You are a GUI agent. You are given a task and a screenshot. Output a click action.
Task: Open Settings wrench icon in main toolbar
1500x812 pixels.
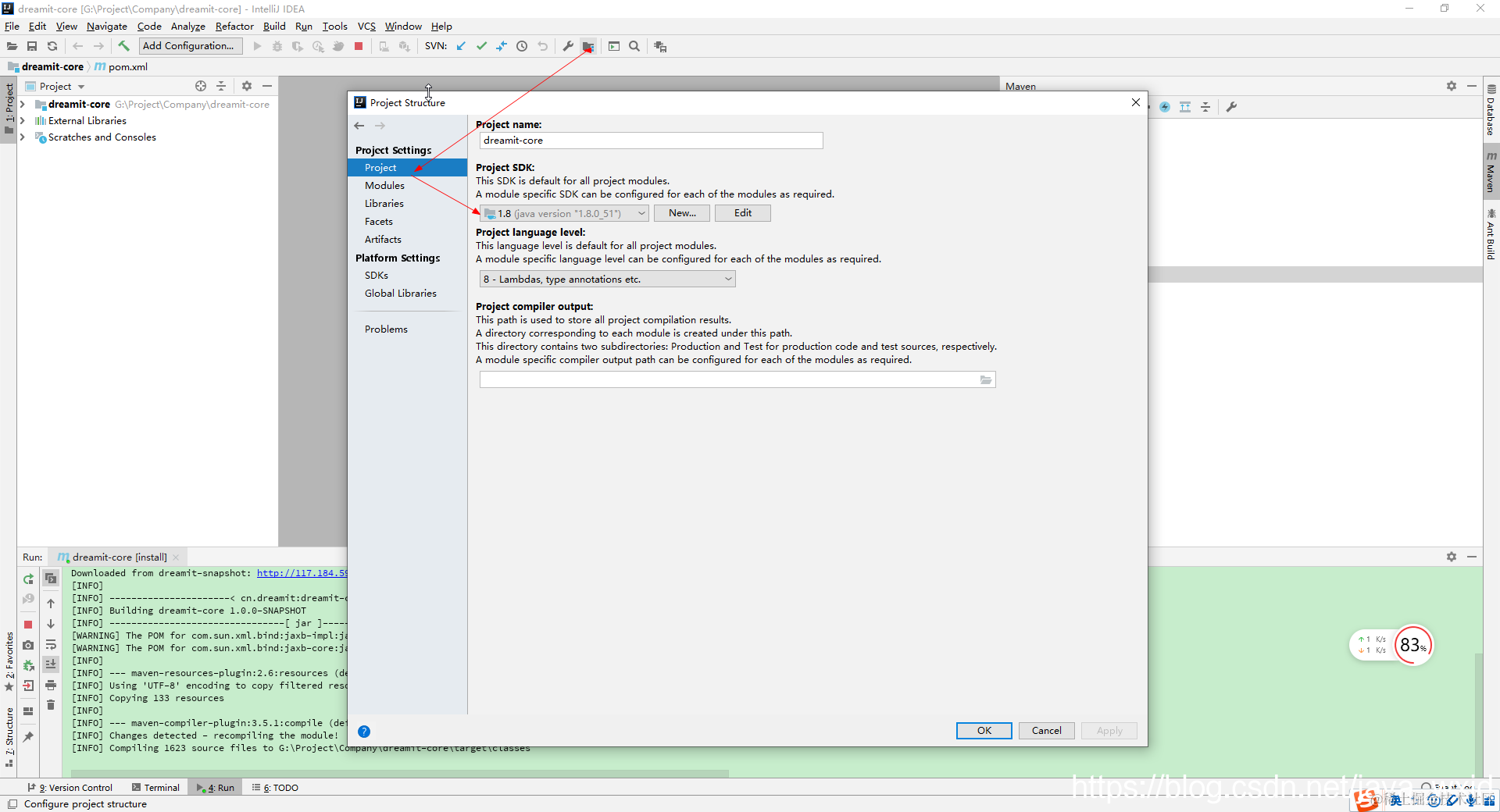(x=568, y=46)
